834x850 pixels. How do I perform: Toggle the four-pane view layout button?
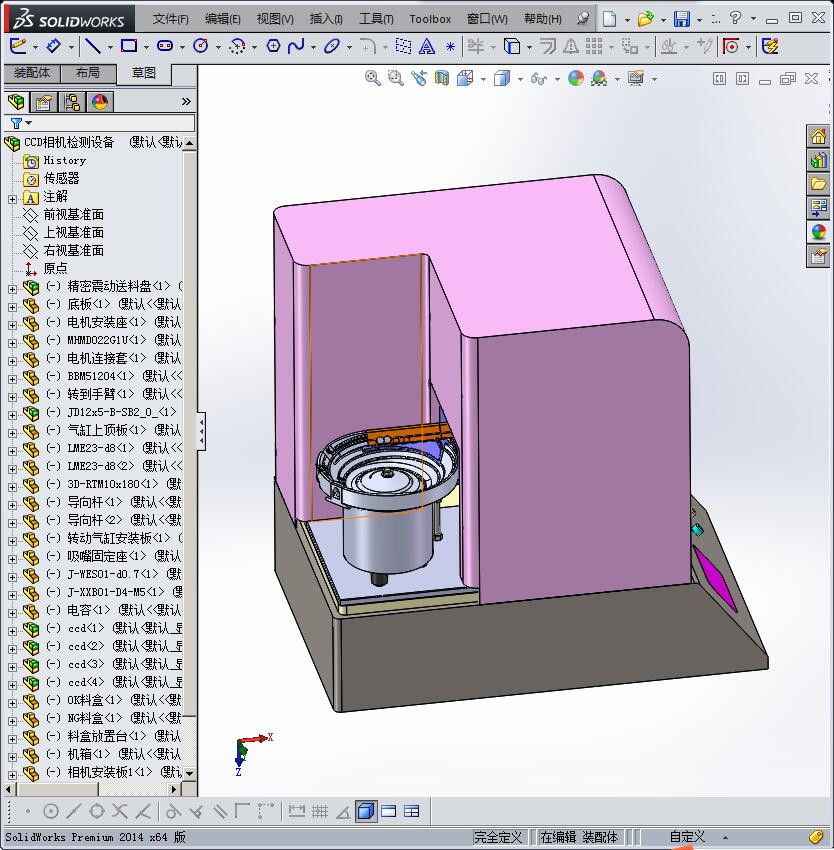click(x=412, y=811)
